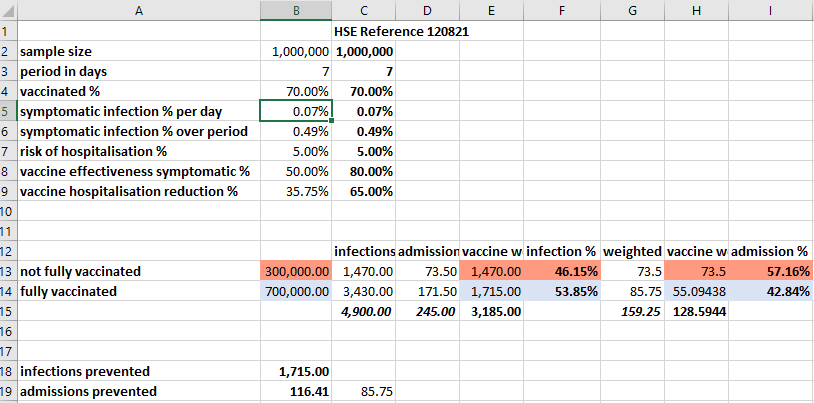Select 'vaccine effectiveness symptomatic %' label

point(139,171)
